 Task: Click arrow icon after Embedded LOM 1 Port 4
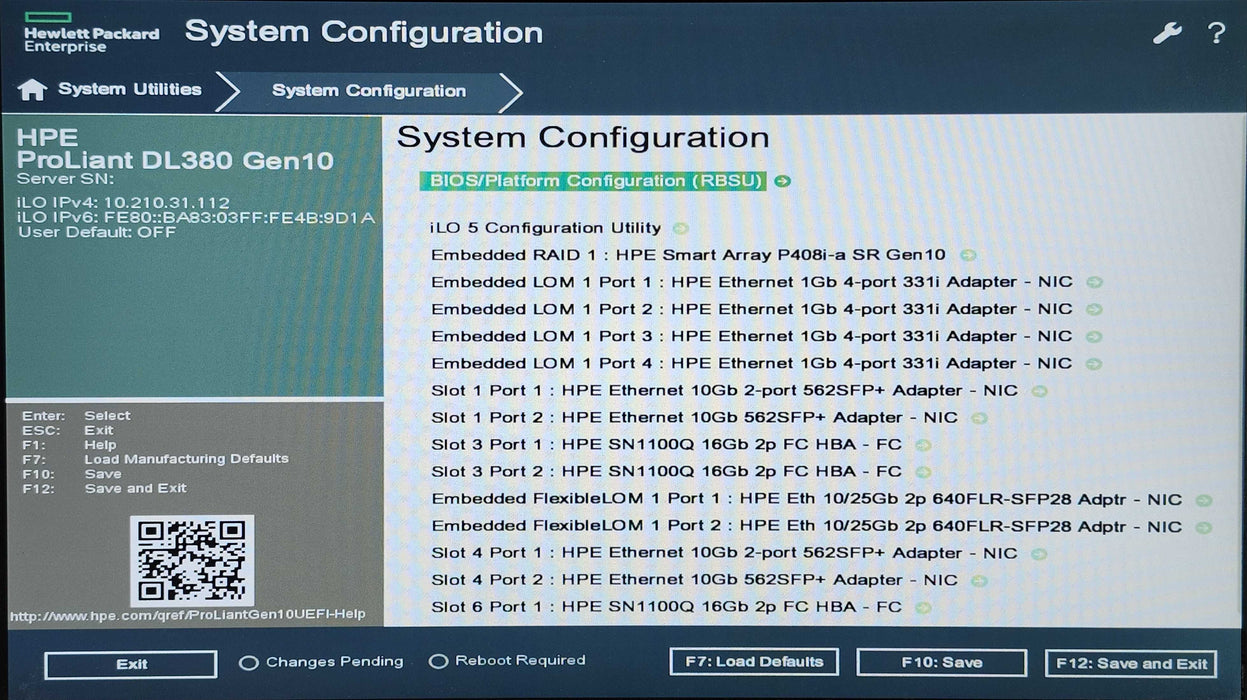[x=1094, y=363]
